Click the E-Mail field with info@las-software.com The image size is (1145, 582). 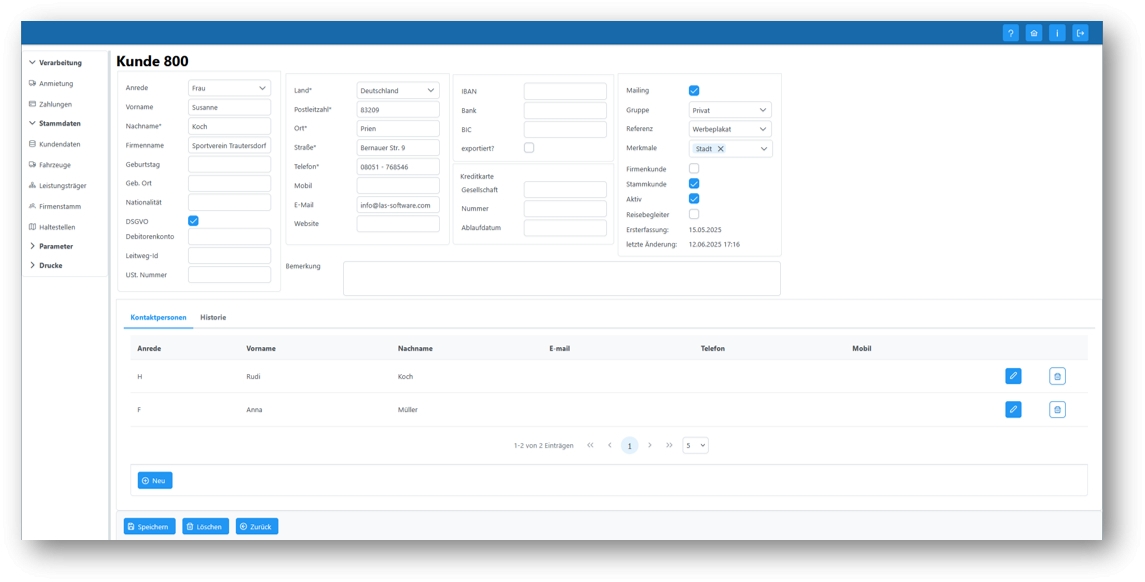pos(398,205)
